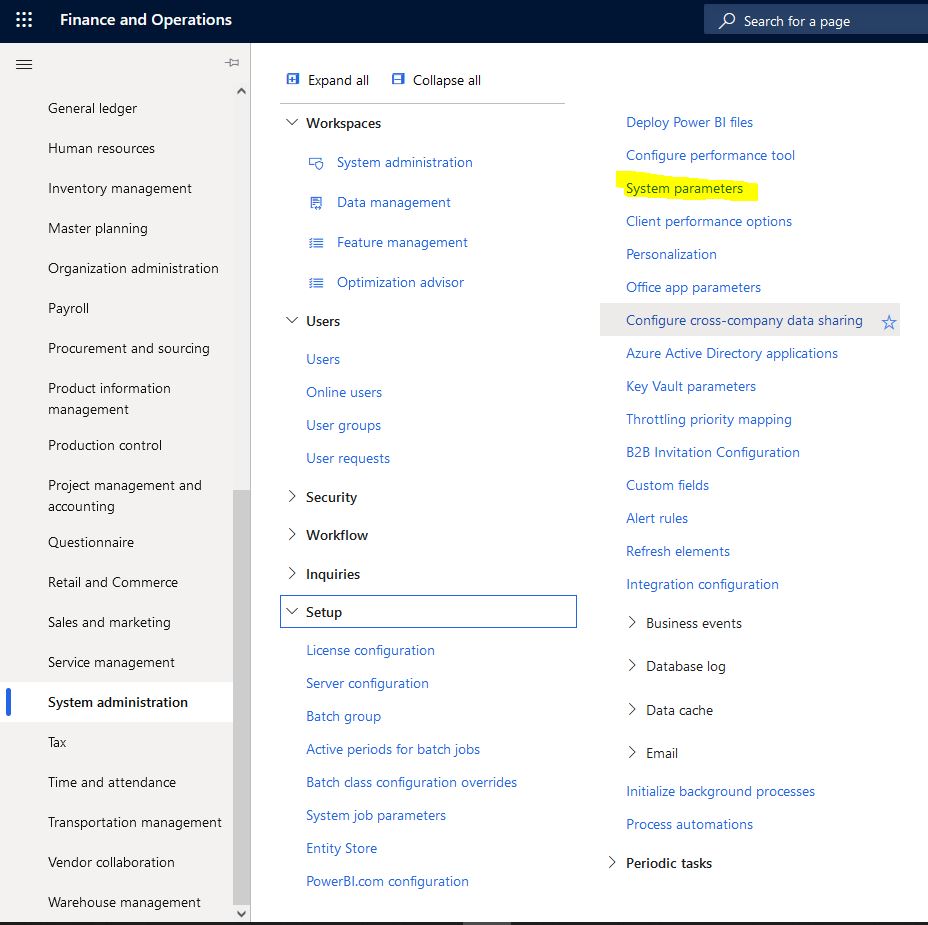Open the Personalization page
The image size is (928, 925).
[671, 254]
